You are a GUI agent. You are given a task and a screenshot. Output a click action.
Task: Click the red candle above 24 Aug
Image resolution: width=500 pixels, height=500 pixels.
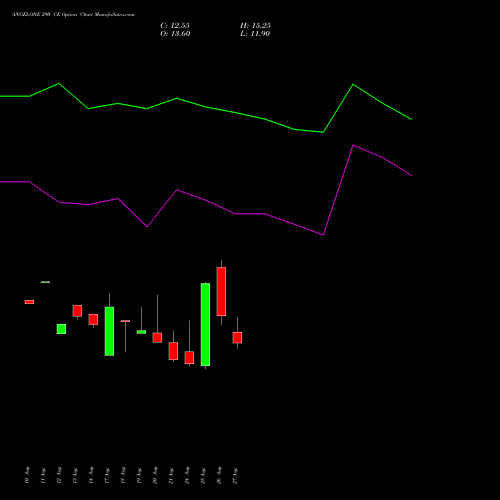(189, 357)
